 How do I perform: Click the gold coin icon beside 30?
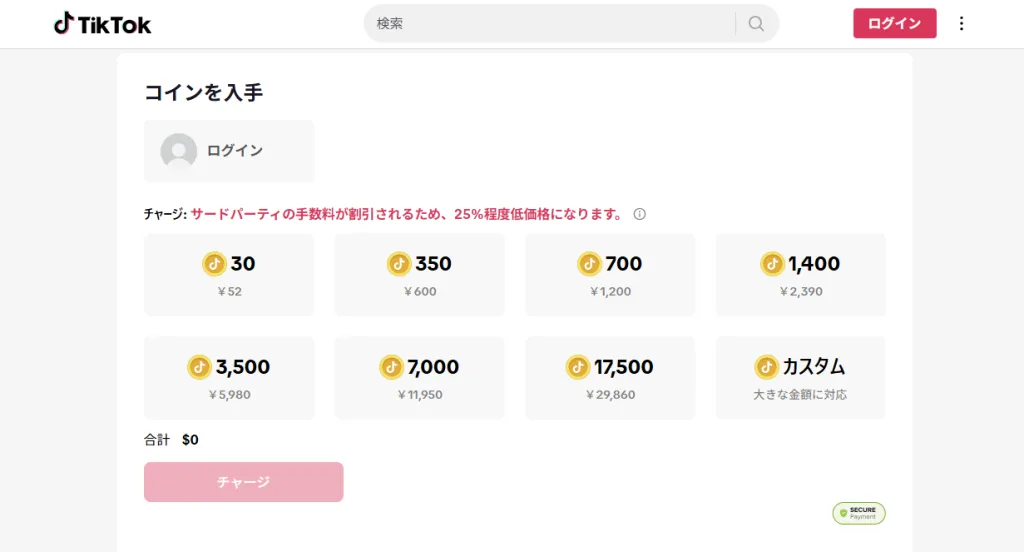click(x=214, y=264)
